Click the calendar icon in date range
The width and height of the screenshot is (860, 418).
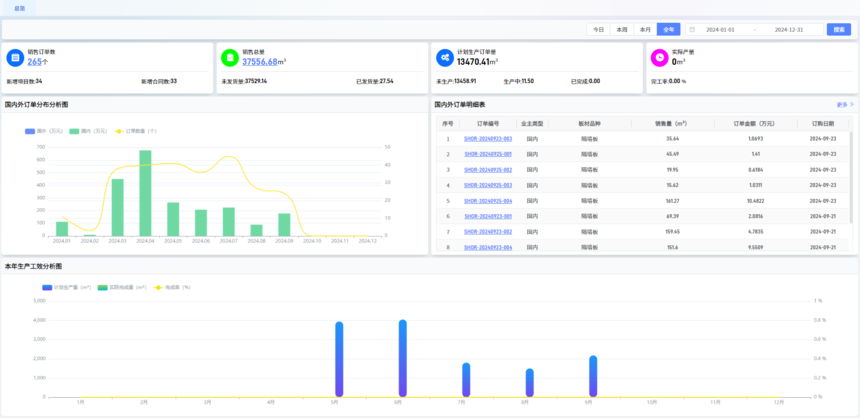coord(692,30)
